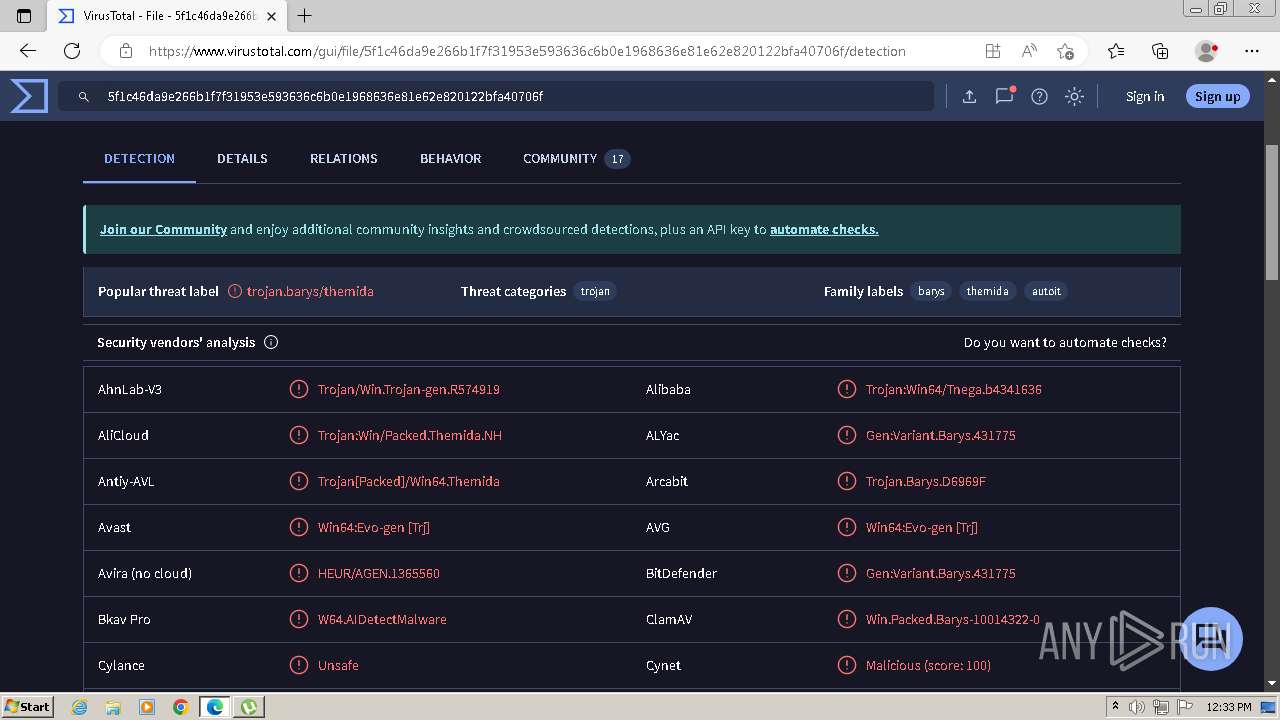Image resolution: width=1280 pixels, height=720 pixels.
Task: Click the alert icon in ClamAV row
Action: [846, 619]
